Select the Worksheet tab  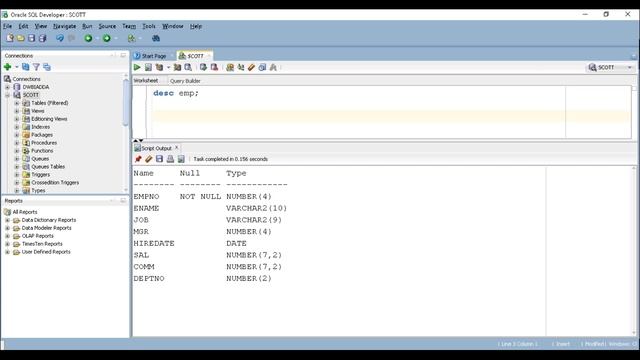(146, 81)
